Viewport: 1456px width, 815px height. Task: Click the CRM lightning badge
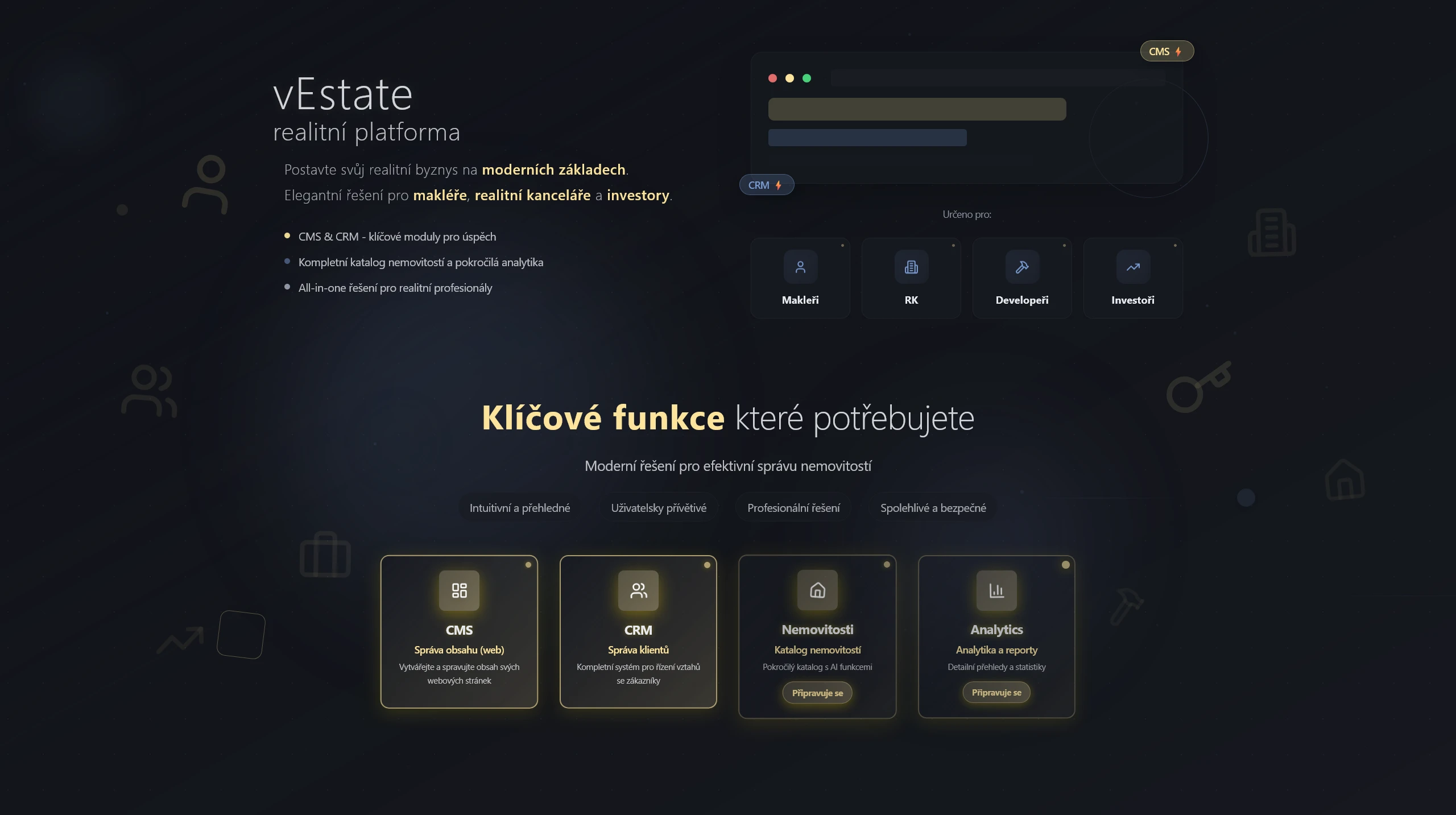[766, 185]
